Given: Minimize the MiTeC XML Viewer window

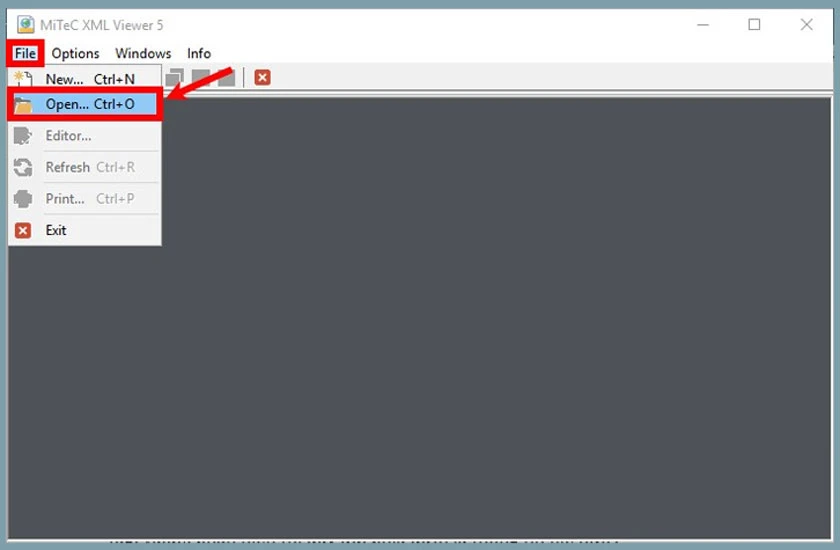Looking at the screenshot, I should pos(703,25).
